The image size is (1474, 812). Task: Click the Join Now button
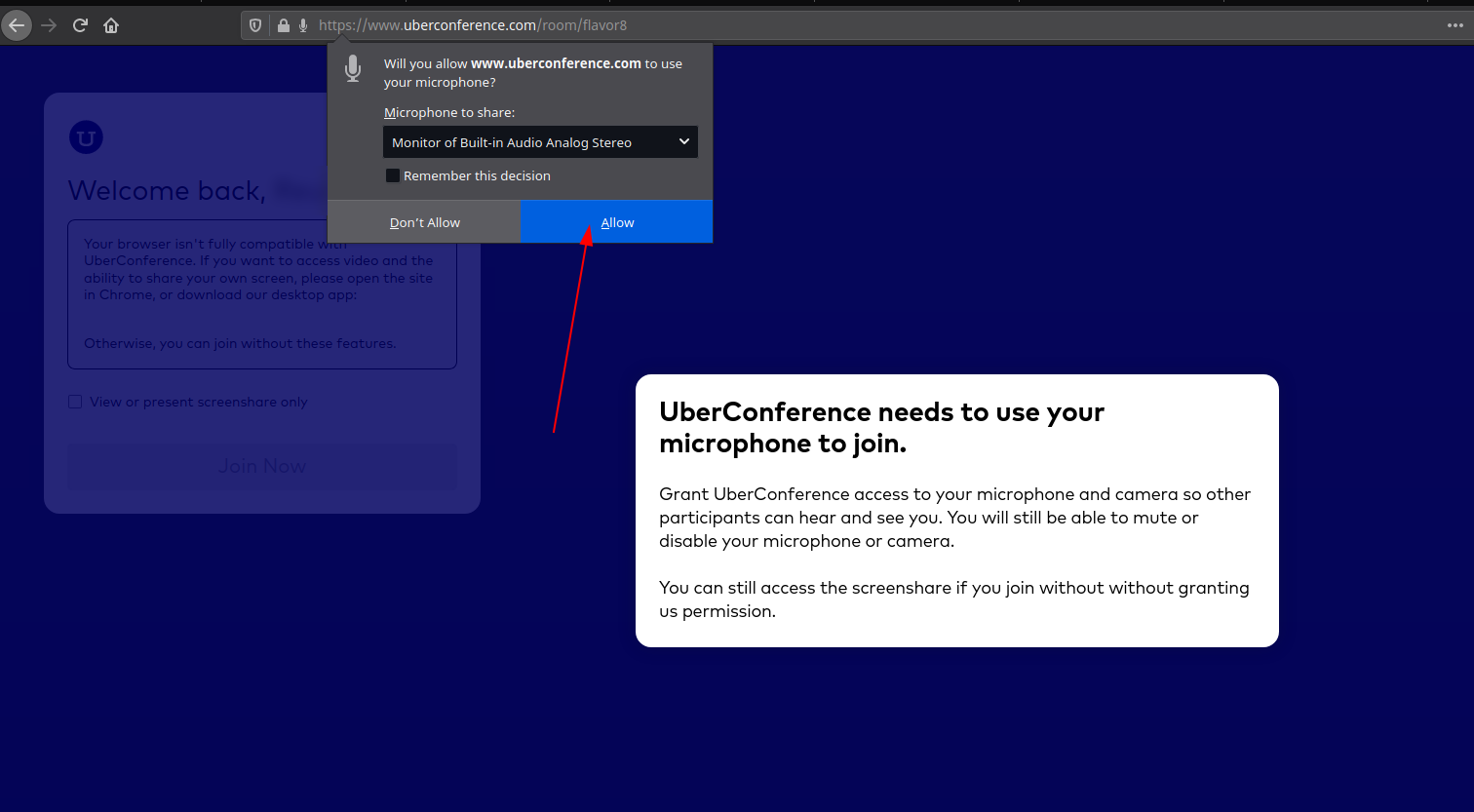(261, 466)
